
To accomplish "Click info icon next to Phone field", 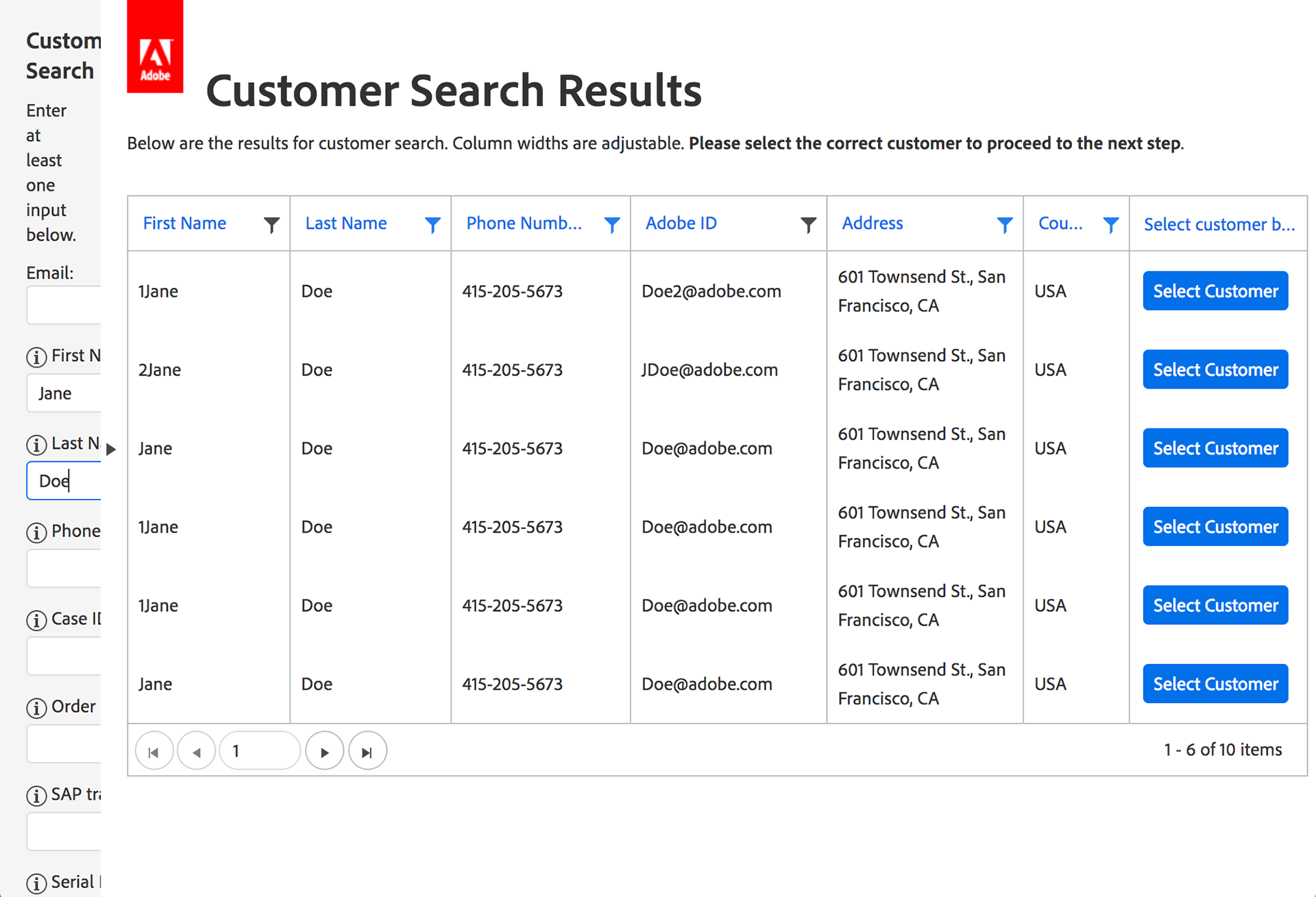I will (36, 532).
